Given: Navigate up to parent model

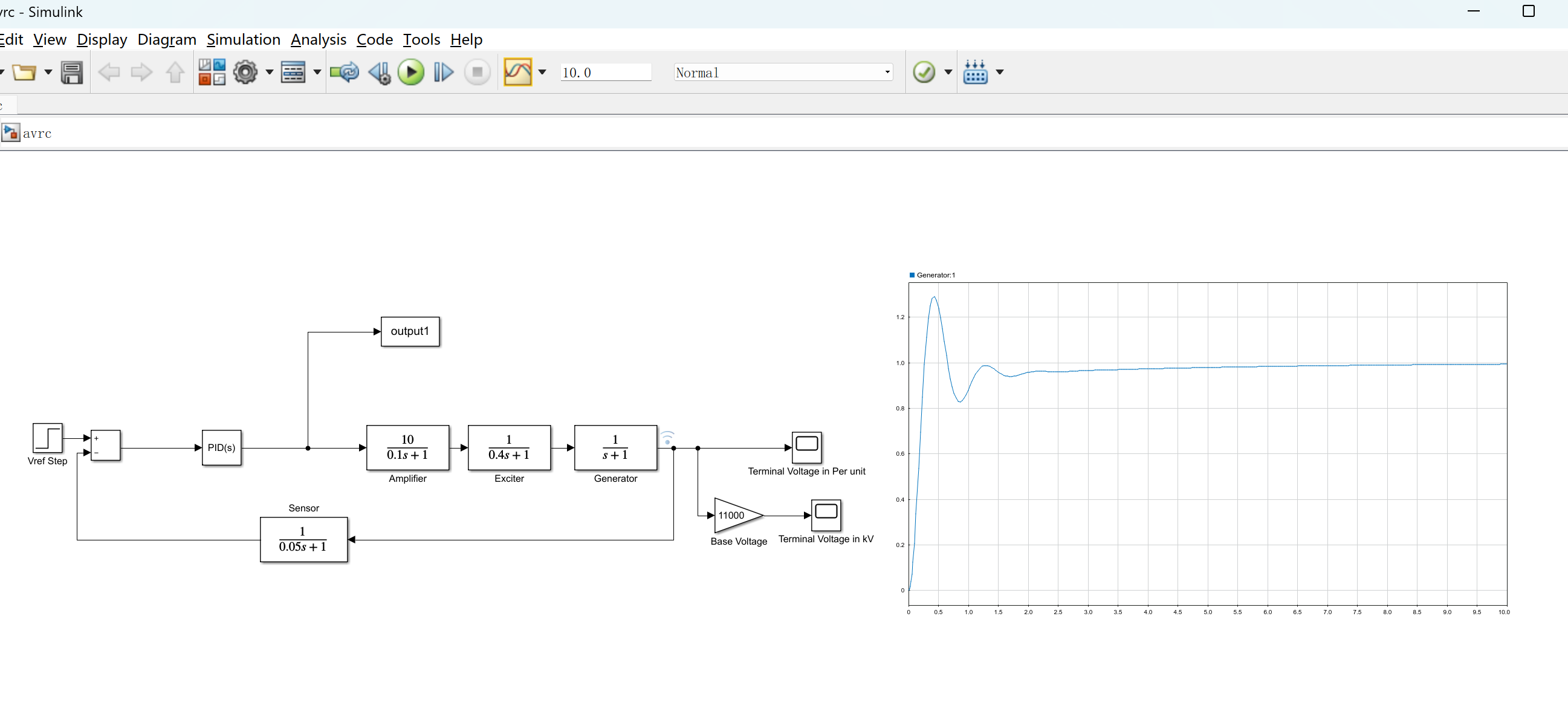Looking at the screenshot, I should [x=175, y=72].
